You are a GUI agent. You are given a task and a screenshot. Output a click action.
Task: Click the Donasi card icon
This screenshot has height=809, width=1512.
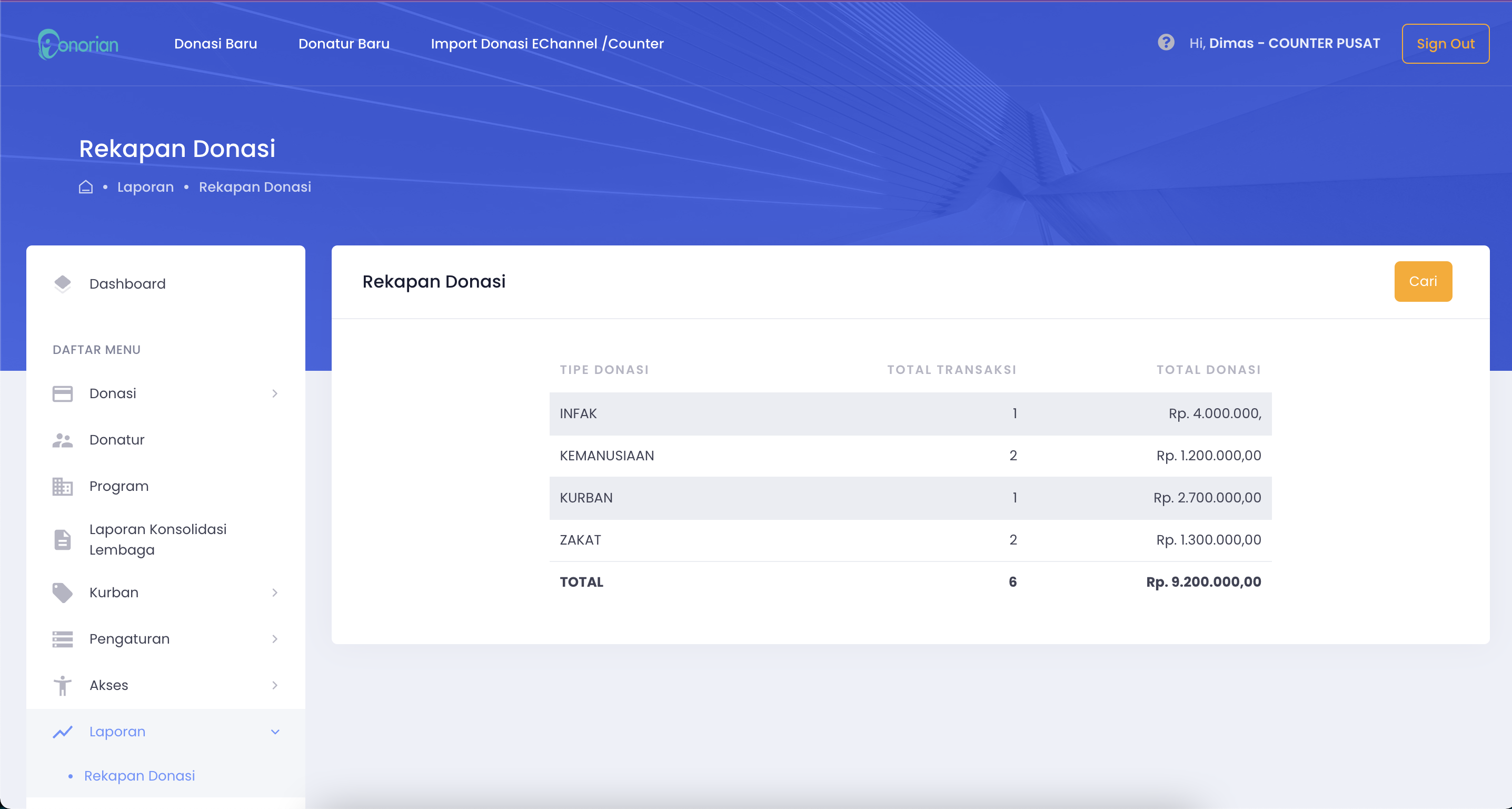tap(62, 393)
